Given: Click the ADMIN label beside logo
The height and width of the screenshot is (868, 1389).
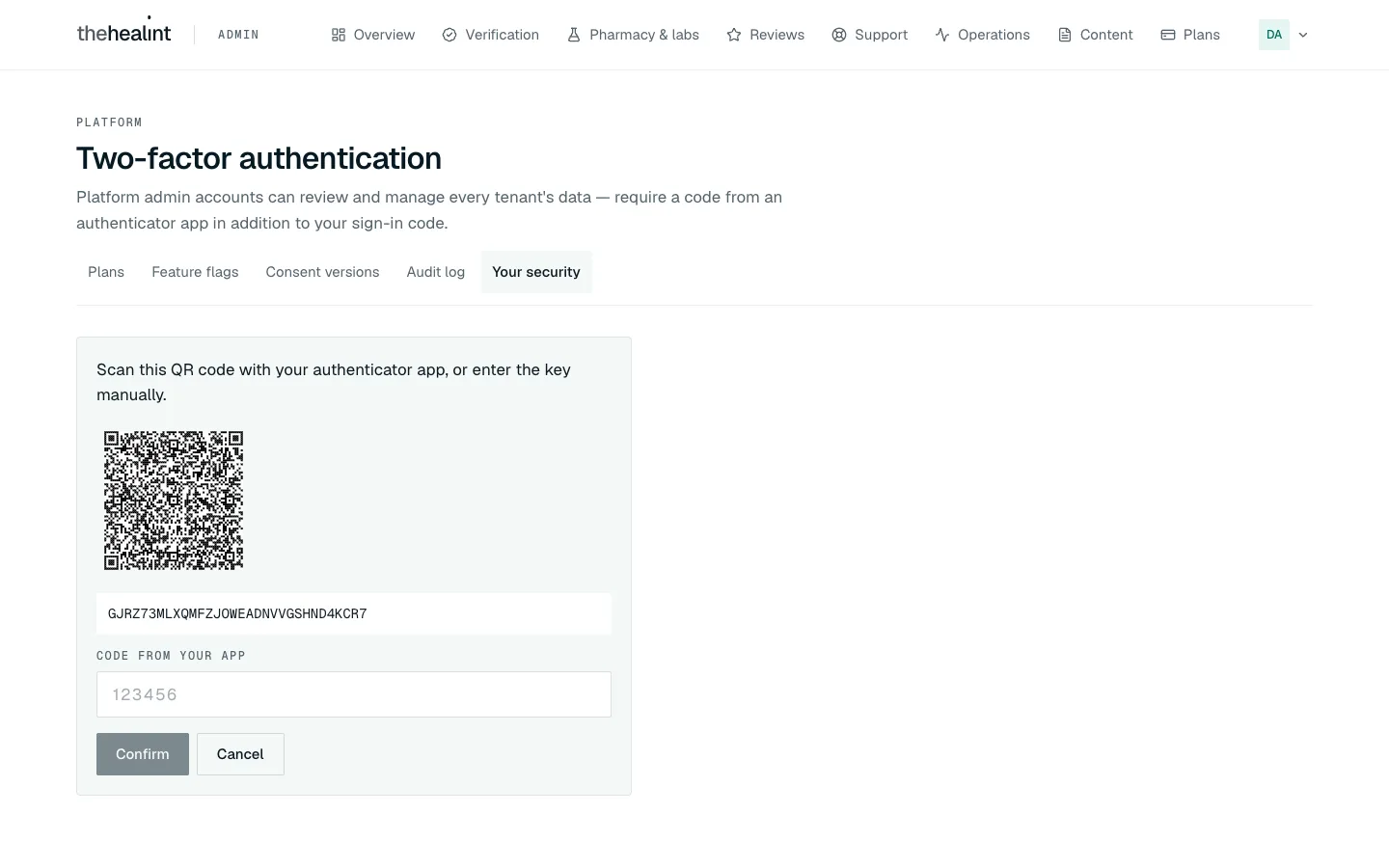Looking at the screenshot, I should pos(238,35).
